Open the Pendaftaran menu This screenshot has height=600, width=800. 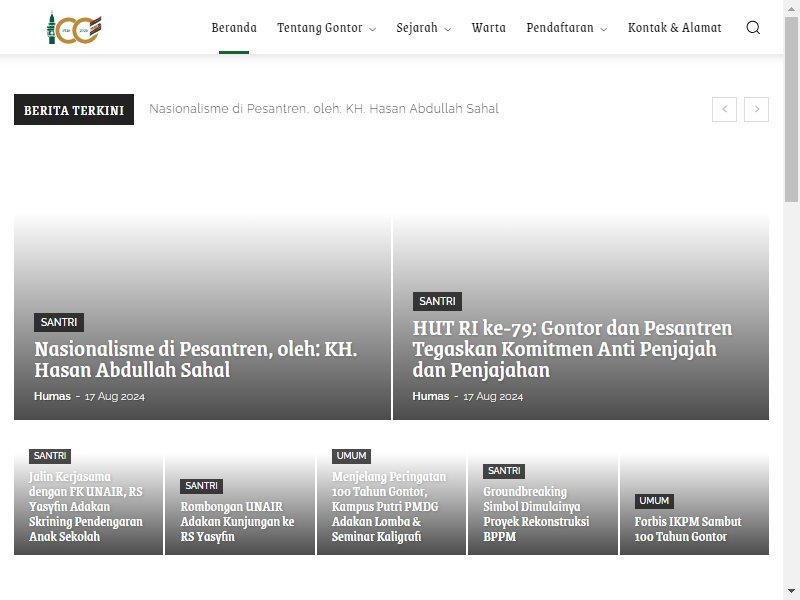point(560,28)
